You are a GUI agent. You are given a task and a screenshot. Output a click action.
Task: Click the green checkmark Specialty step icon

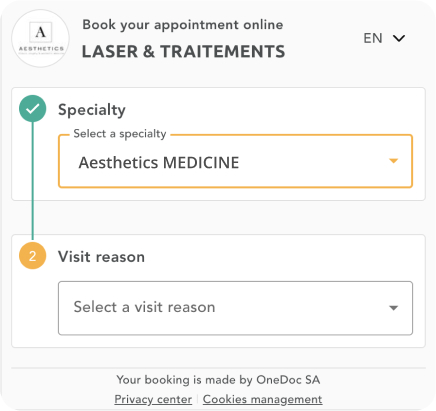pyautogui.click(x=32, y=109)
